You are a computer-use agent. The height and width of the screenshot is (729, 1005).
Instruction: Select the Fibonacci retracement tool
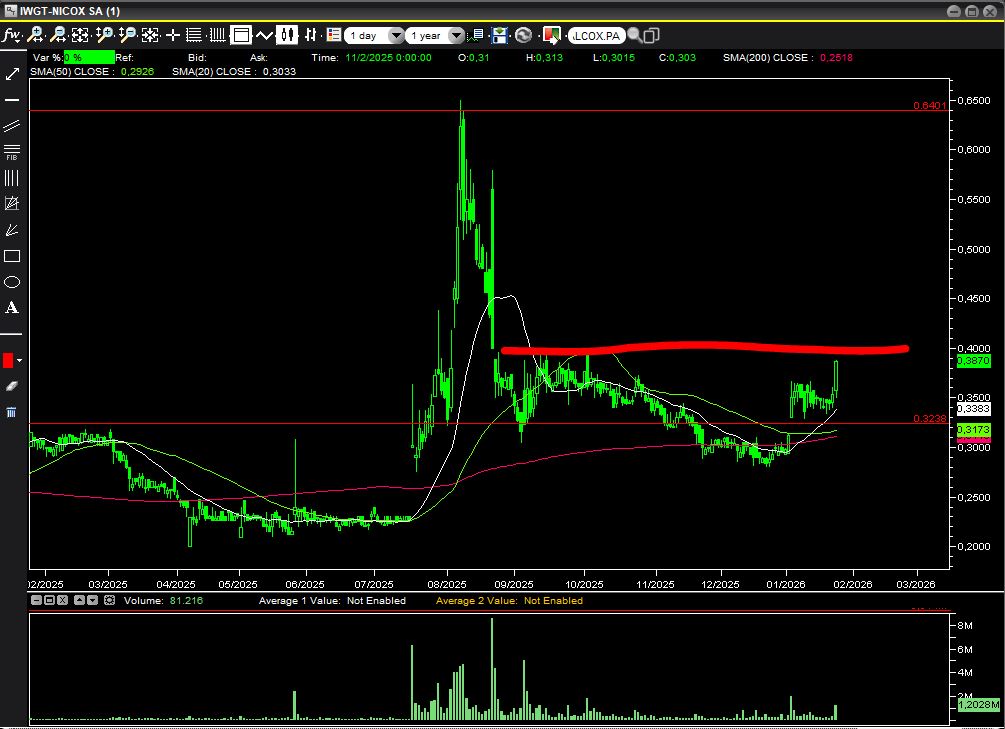pos(12,151)
